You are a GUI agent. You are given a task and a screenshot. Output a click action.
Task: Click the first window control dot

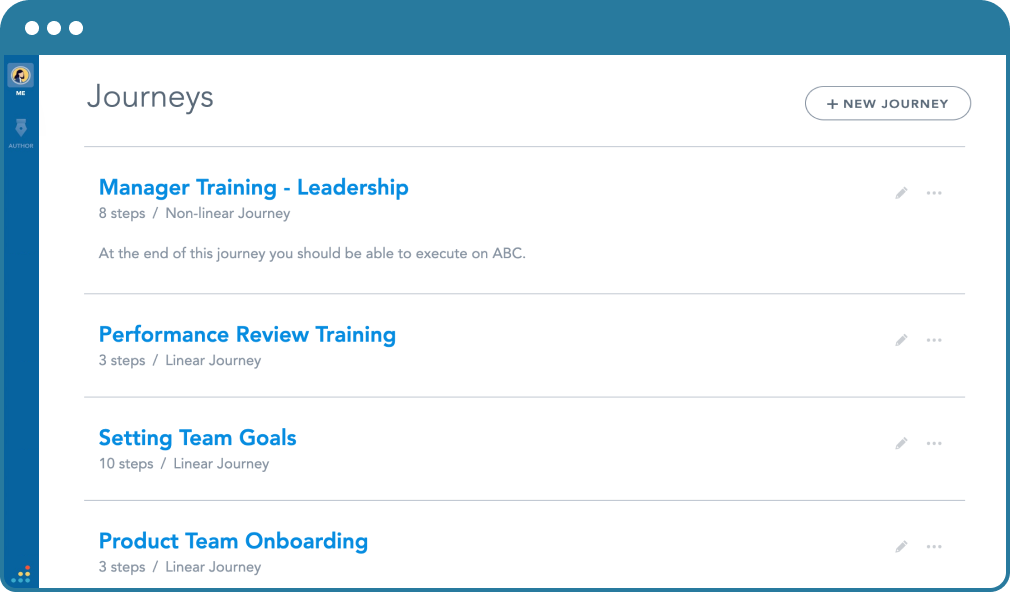click(x=32, y=28)
